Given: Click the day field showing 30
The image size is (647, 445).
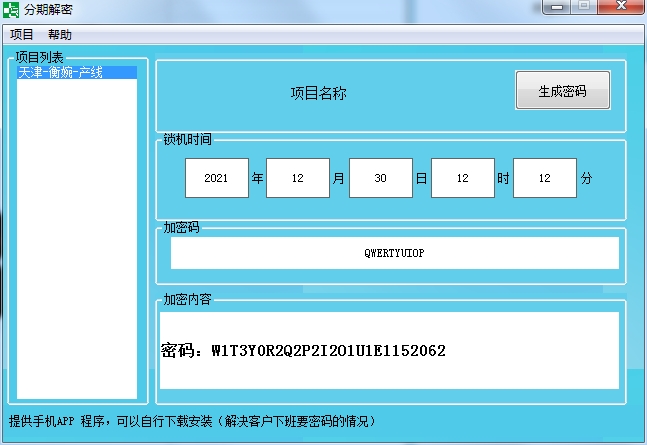Looking at the screenshot, I should point(380,178).
